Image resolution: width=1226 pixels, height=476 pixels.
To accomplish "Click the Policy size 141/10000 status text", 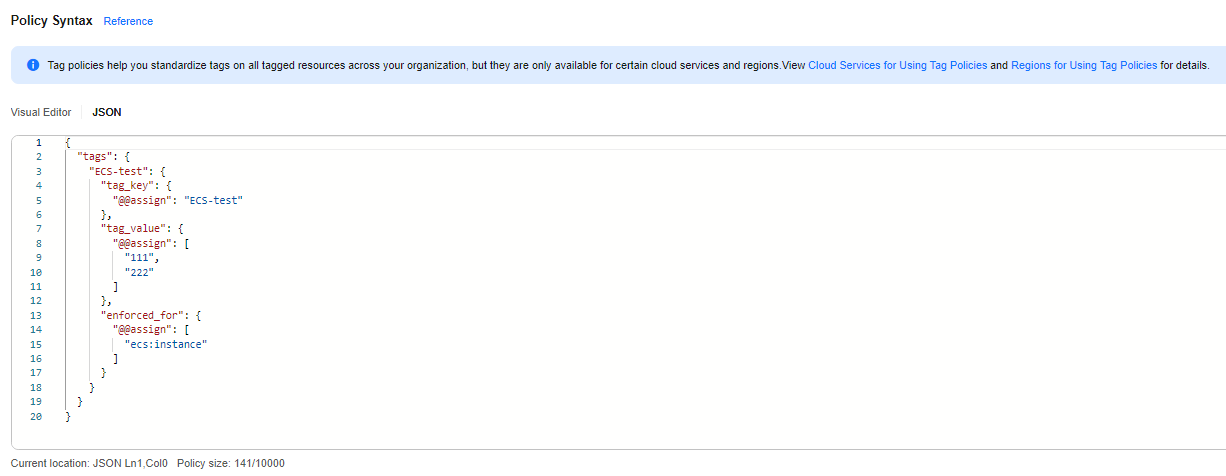I will pos(230,464).
